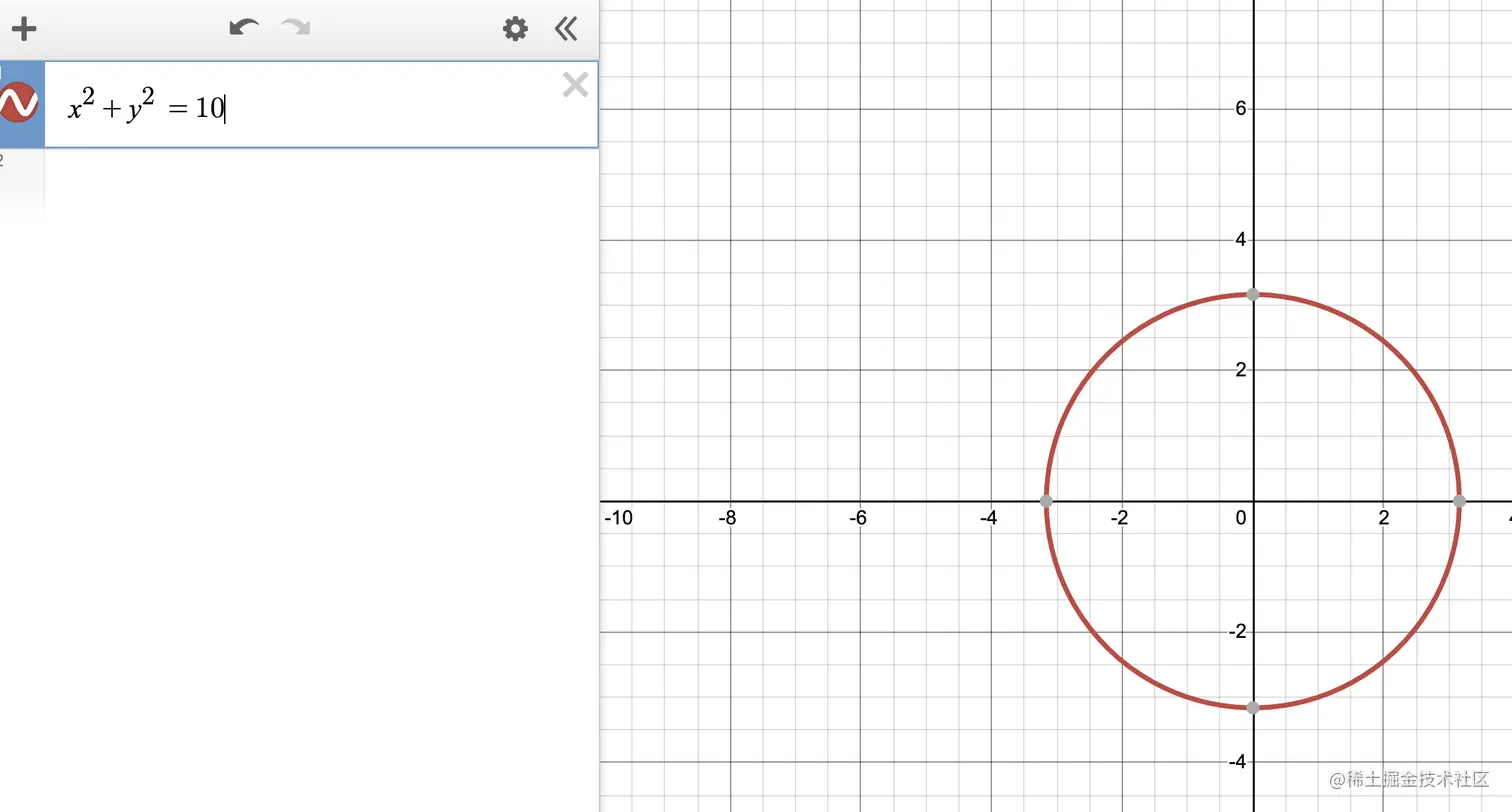
Task: Click the -4 label on y-axis
Action: [1238, 762]
